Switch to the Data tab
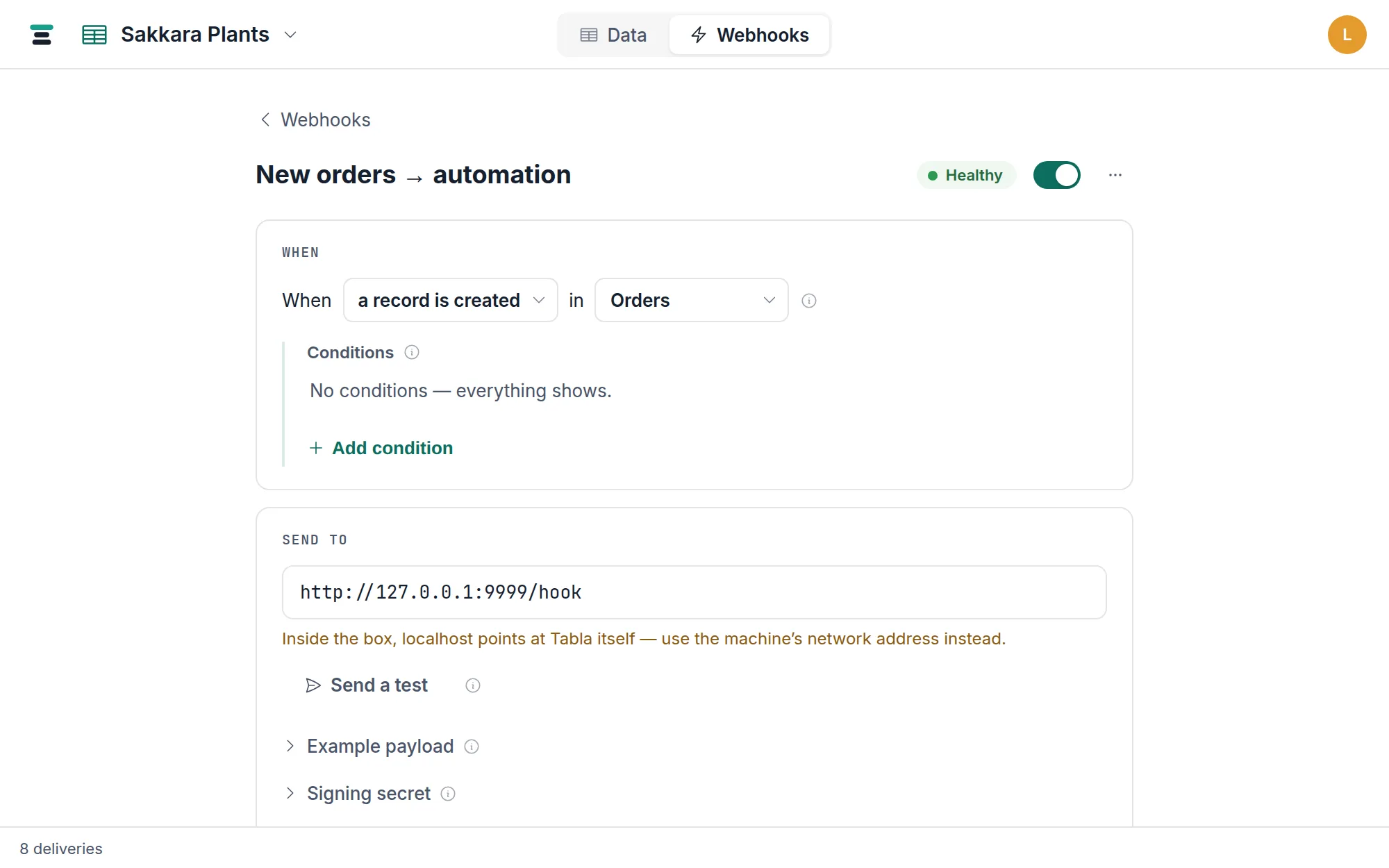The image size is (1389, 868). pyautogui.click(x=614, y=35)
